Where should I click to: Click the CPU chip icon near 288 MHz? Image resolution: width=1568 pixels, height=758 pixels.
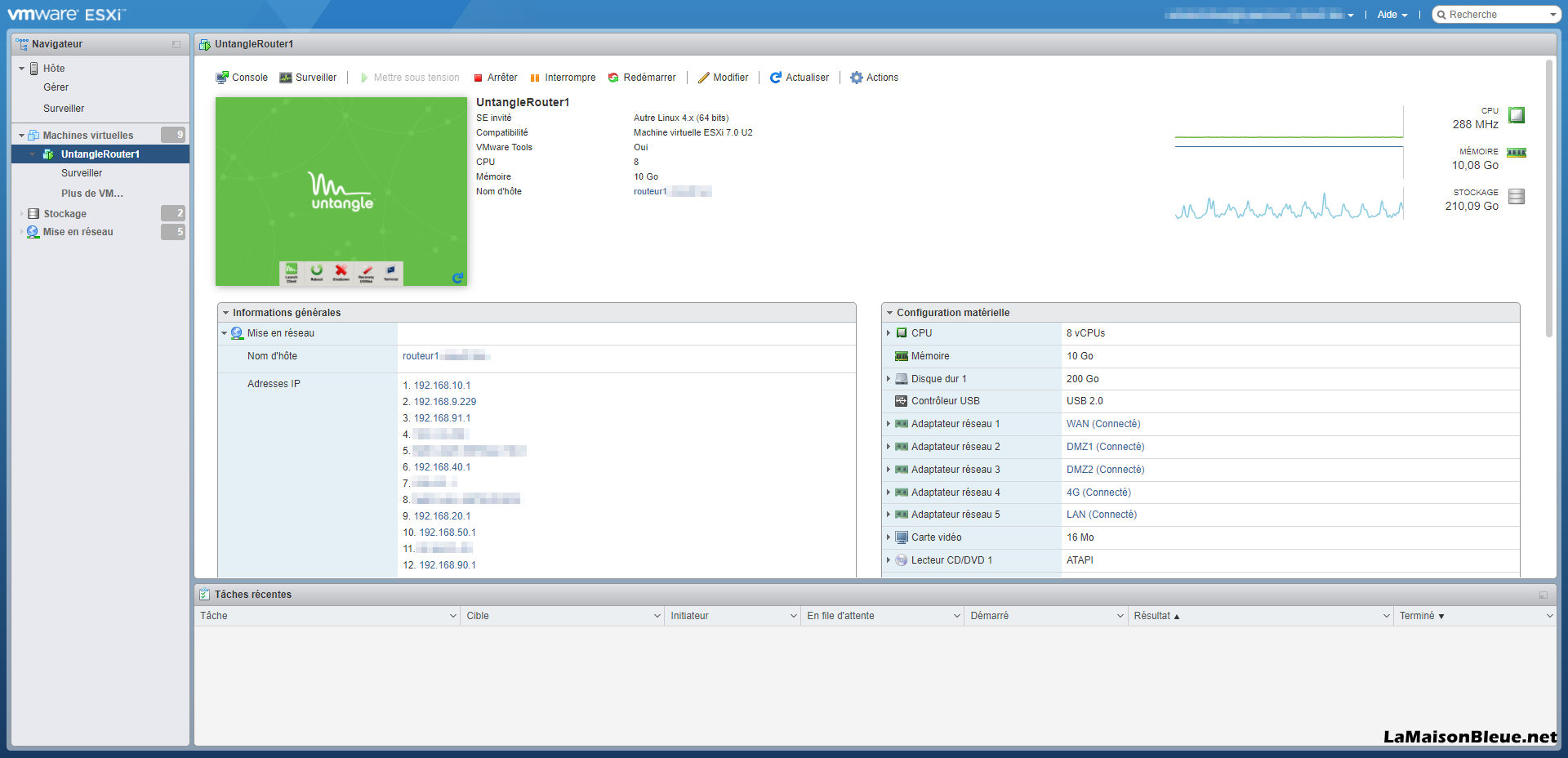click(x=1517, y=115)
